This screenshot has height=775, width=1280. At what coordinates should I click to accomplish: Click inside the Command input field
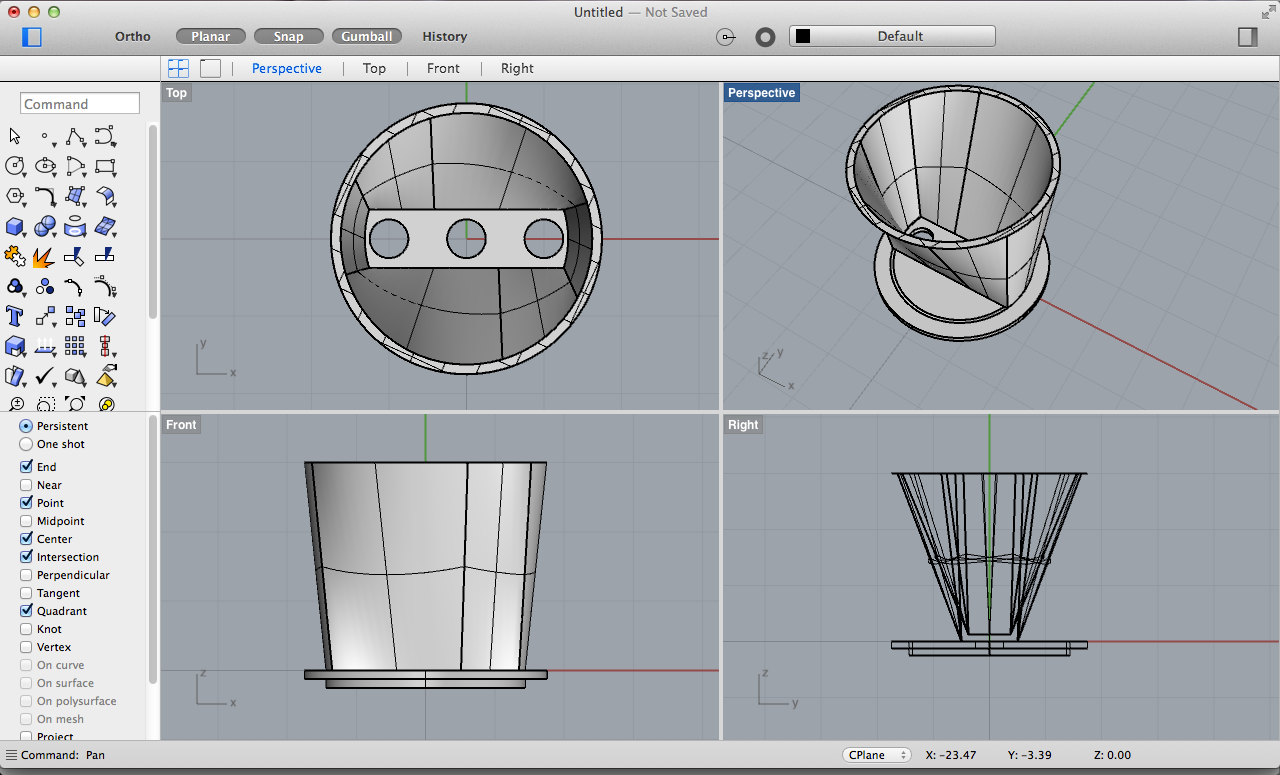(79, 103)
